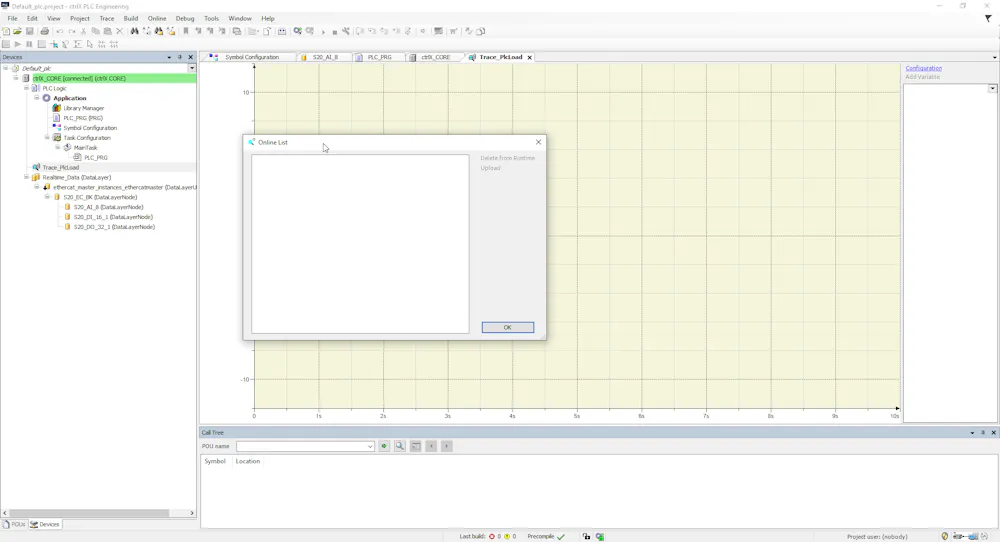Click the trace Pause icon in second toolbar
The width and height of the screenshot is (1000, 542).
[29, 44]
